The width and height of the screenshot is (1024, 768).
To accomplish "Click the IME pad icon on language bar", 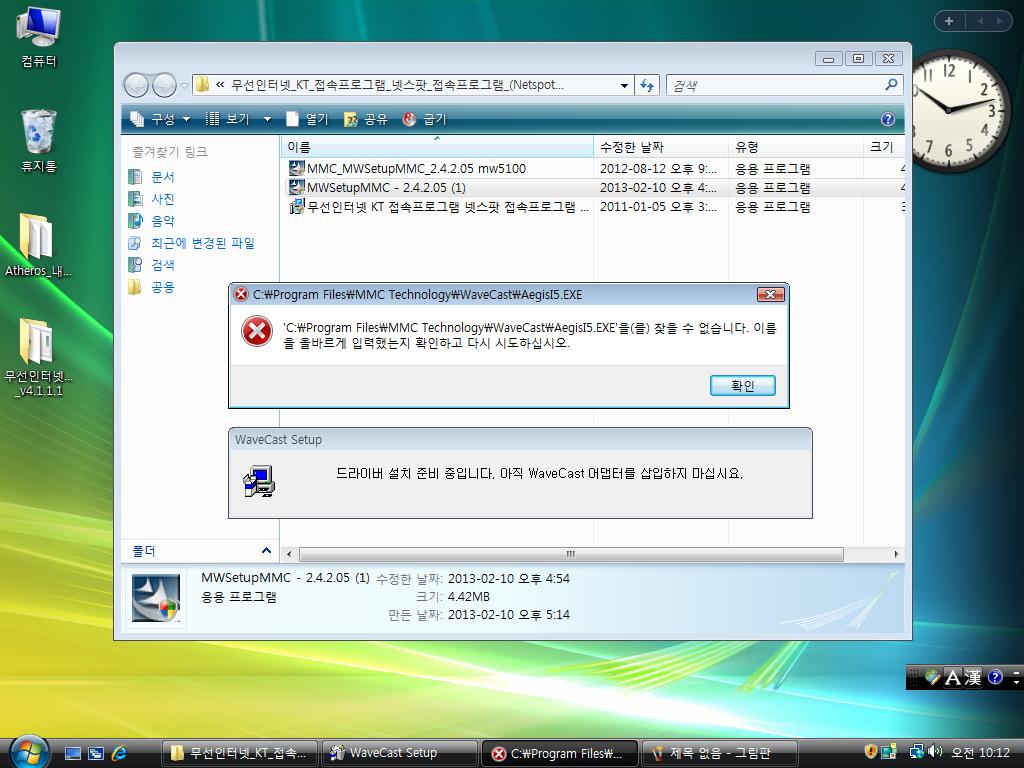I will (x=933, y=677).
